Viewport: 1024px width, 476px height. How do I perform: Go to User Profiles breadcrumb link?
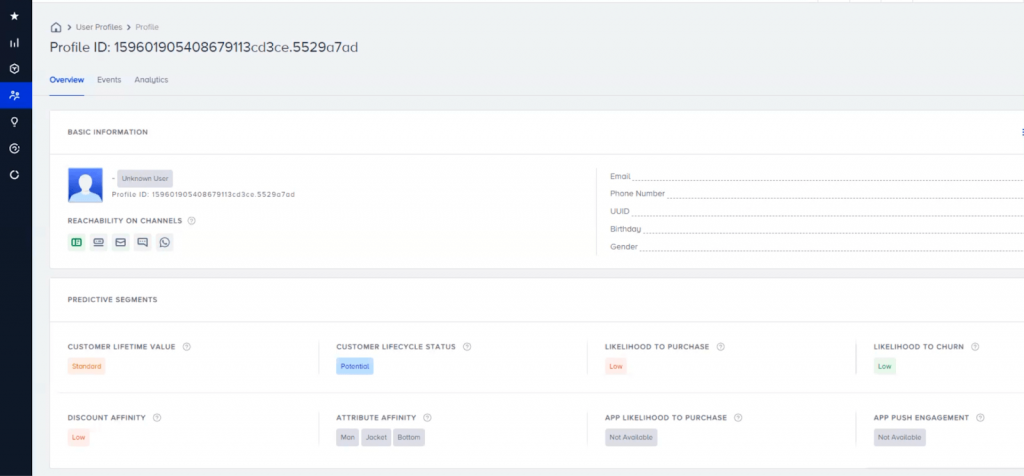tap(99, 27)
